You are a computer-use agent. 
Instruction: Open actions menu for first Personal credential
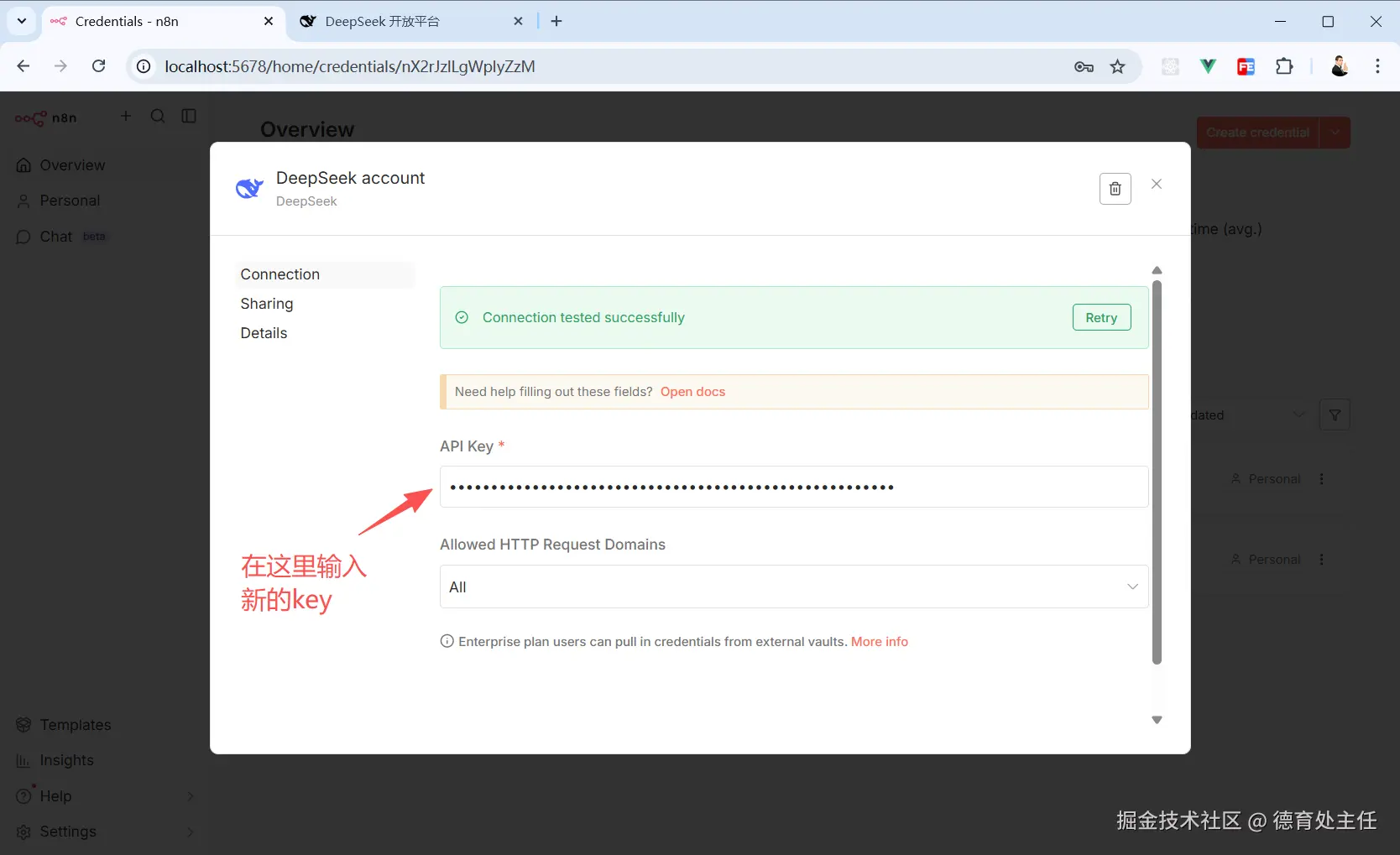[1321, 479]
